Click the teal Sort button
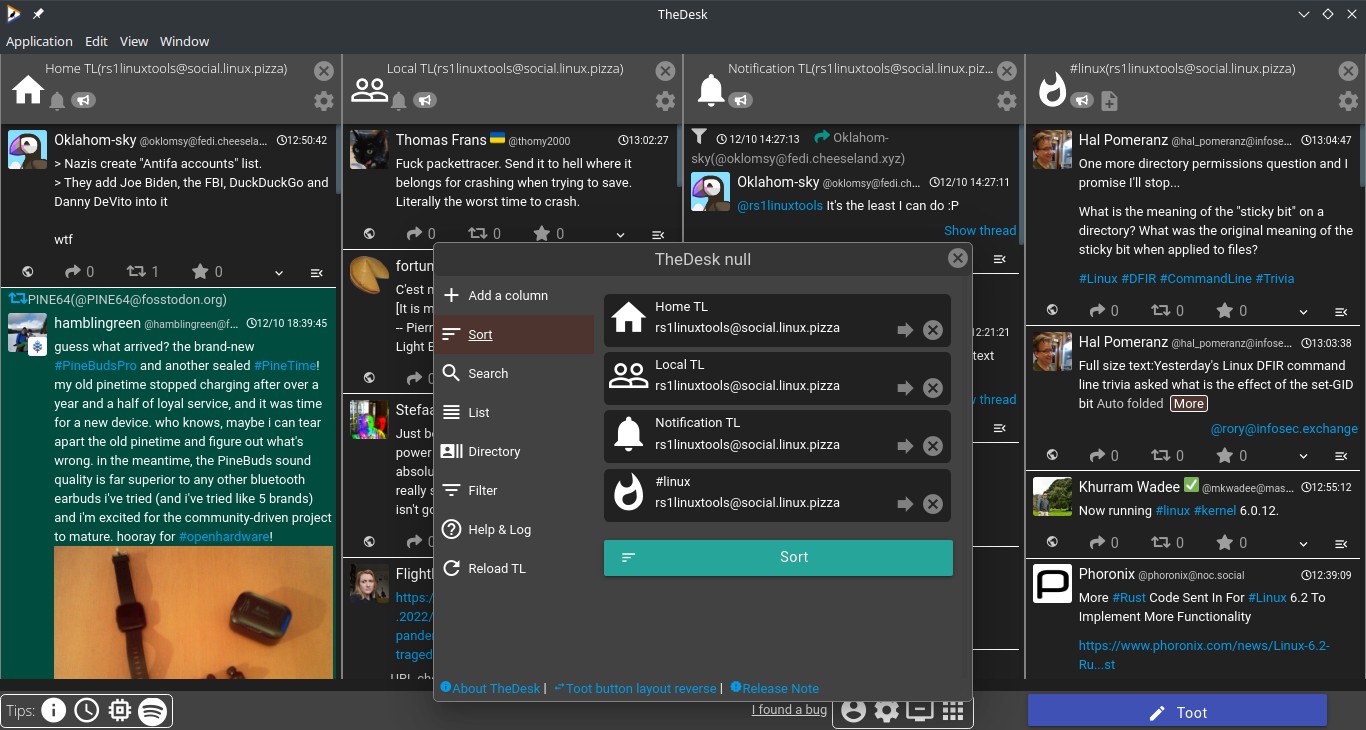This screenshot has height=730, width=1366. coord(778,557)
